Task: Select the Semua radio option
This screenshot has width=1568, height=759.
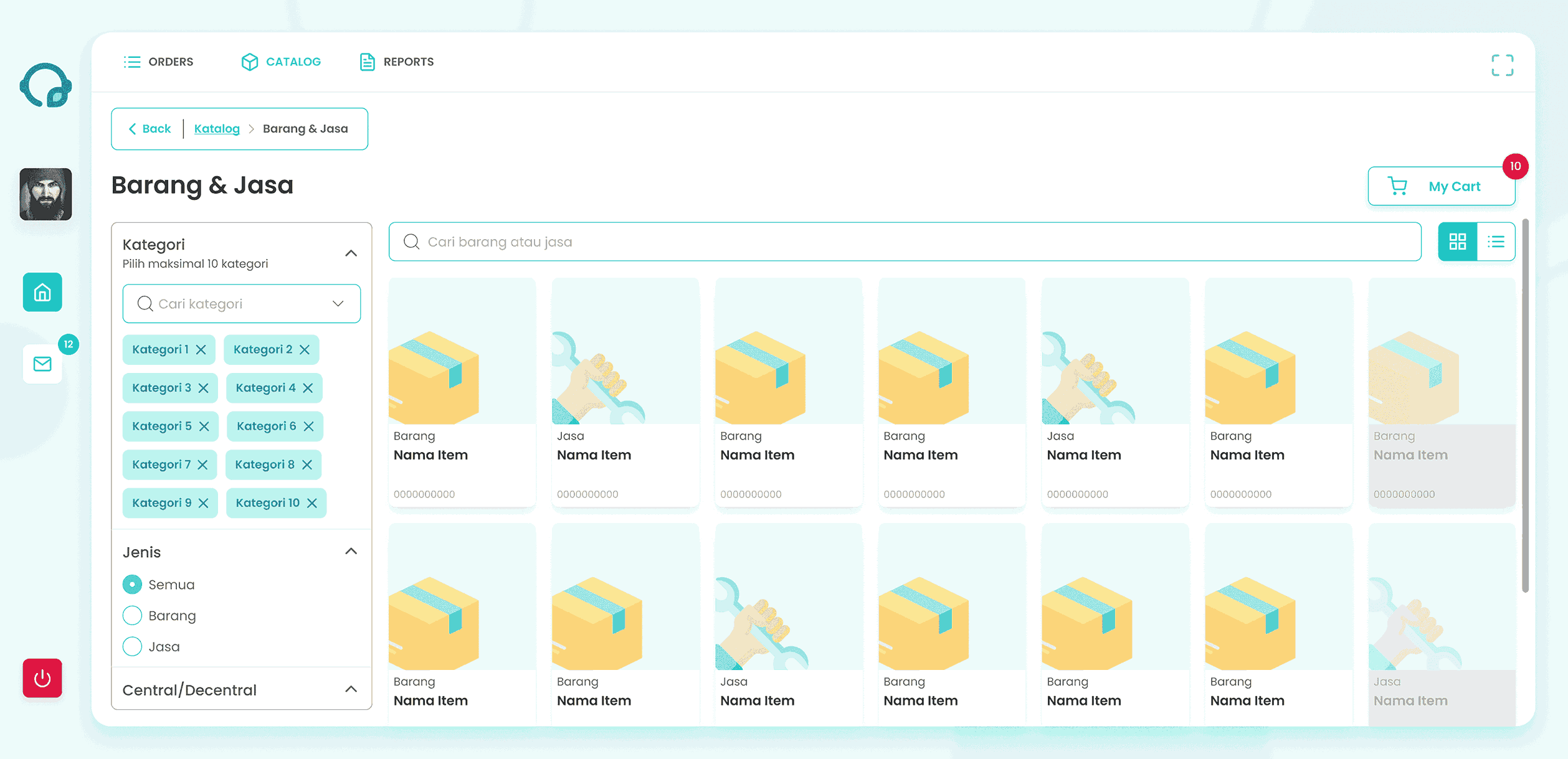Action: click(132, 585)
